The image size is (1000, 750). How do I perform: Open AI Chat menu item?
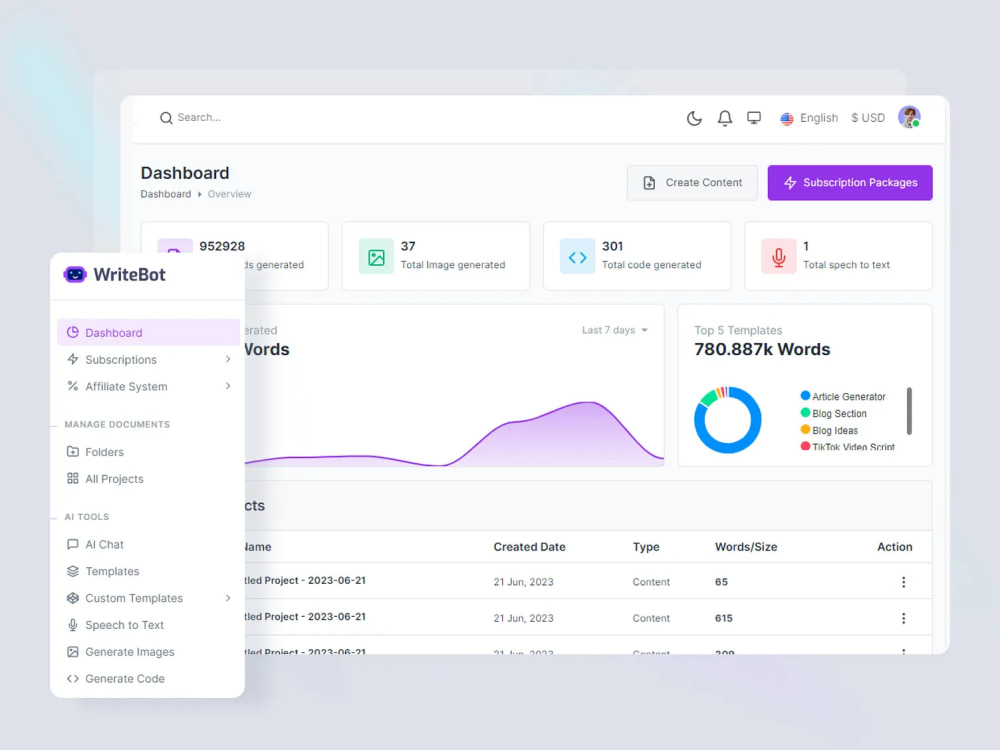(x=149, y=544)
